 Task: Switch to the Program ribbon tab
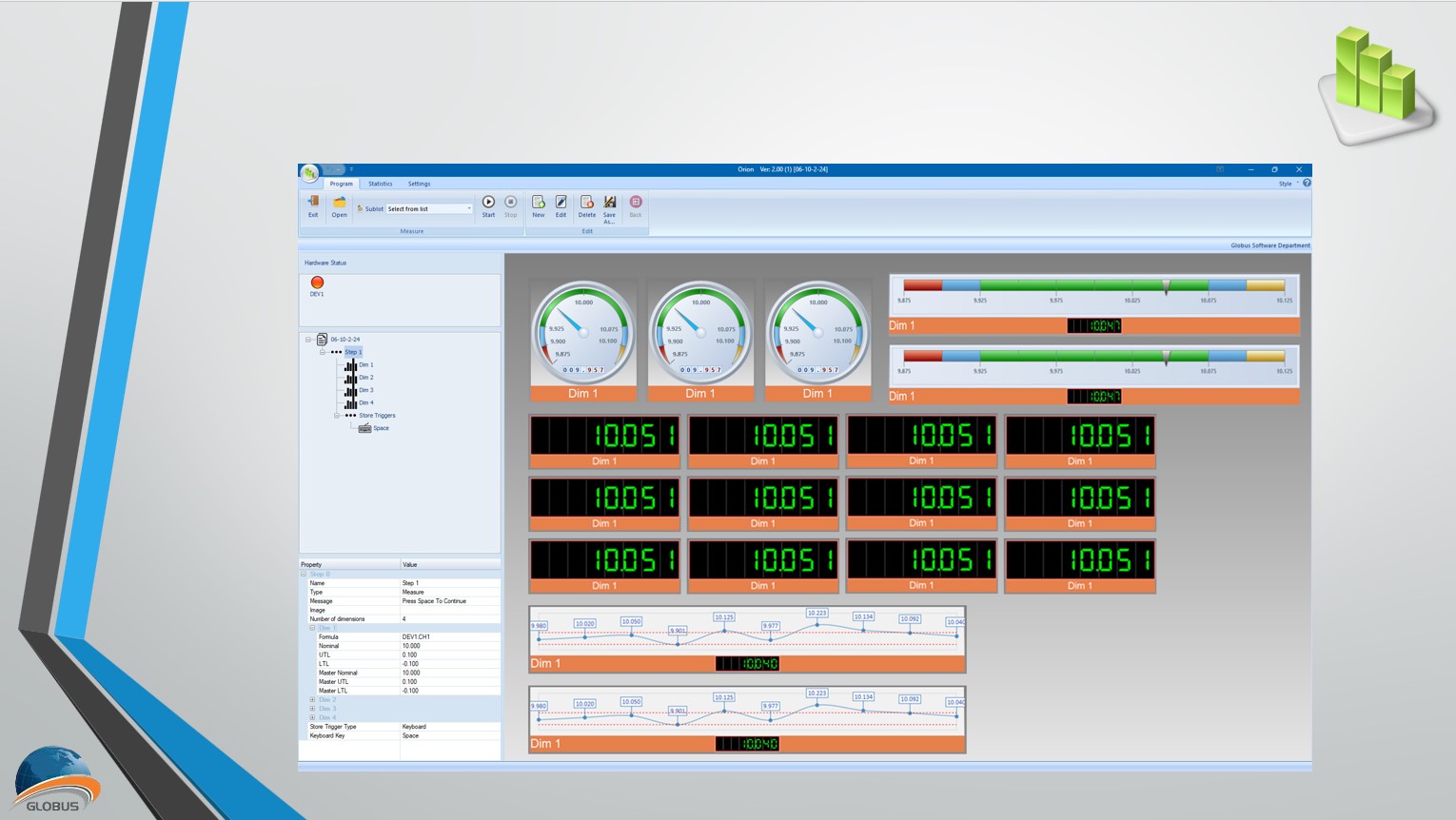coord(342,184)
